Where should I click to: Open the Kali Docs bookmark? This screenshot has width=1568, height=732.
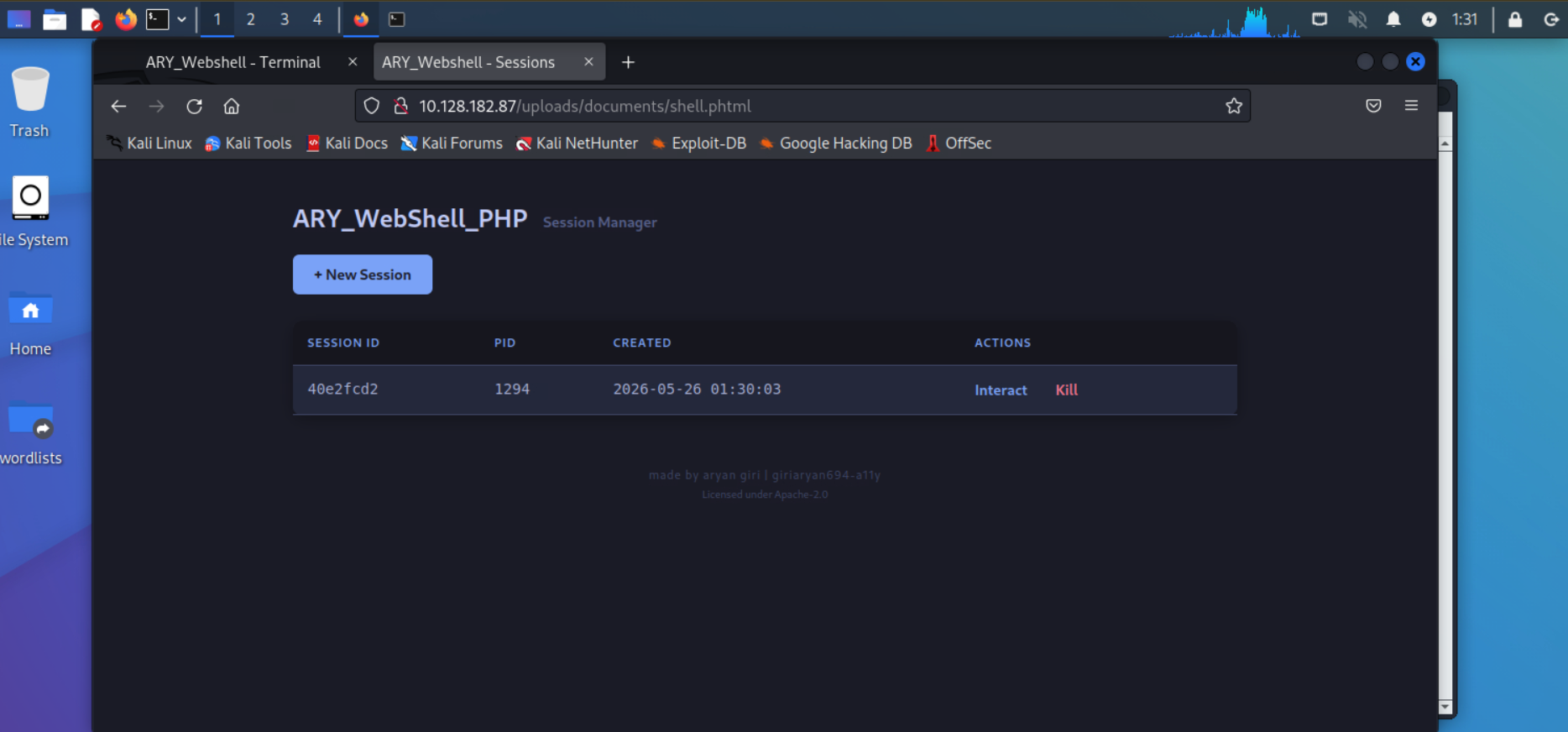347,143
